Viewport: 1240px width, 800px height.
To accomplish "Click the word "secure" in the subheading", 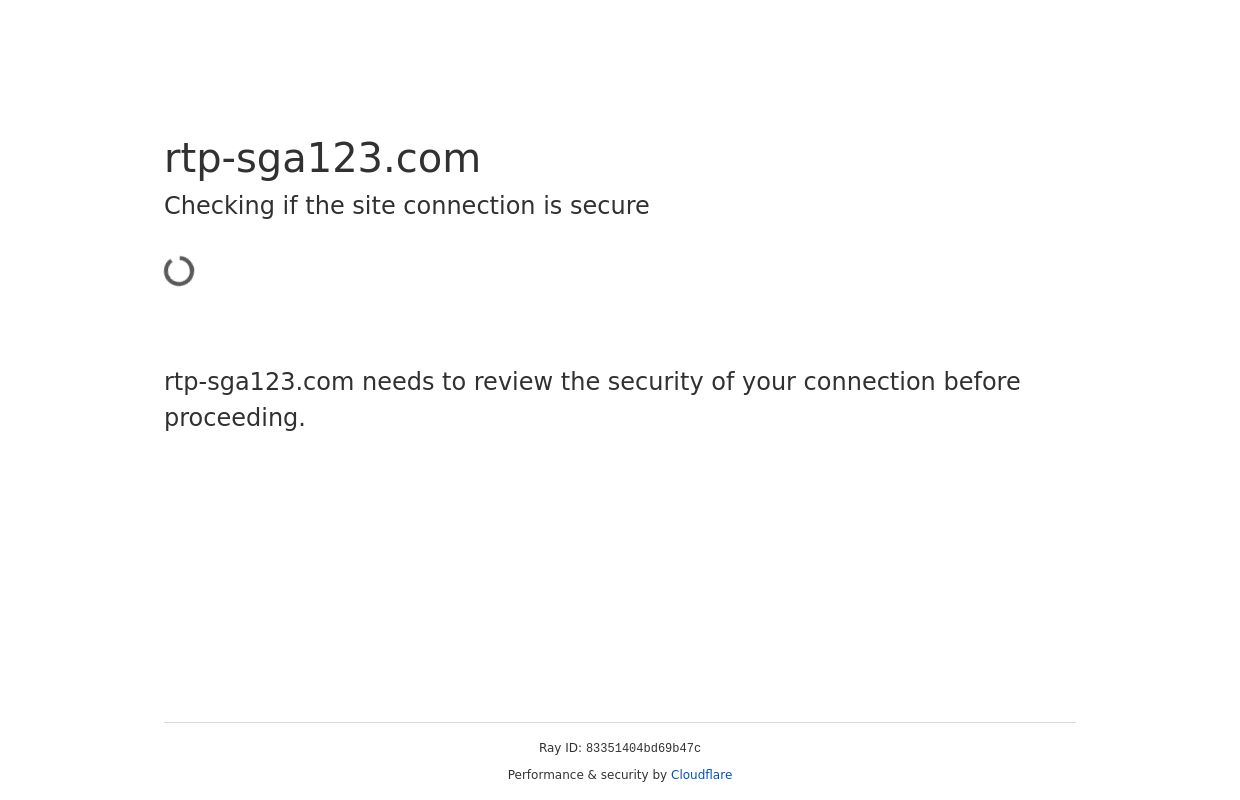I will click(x=609, y=206).
